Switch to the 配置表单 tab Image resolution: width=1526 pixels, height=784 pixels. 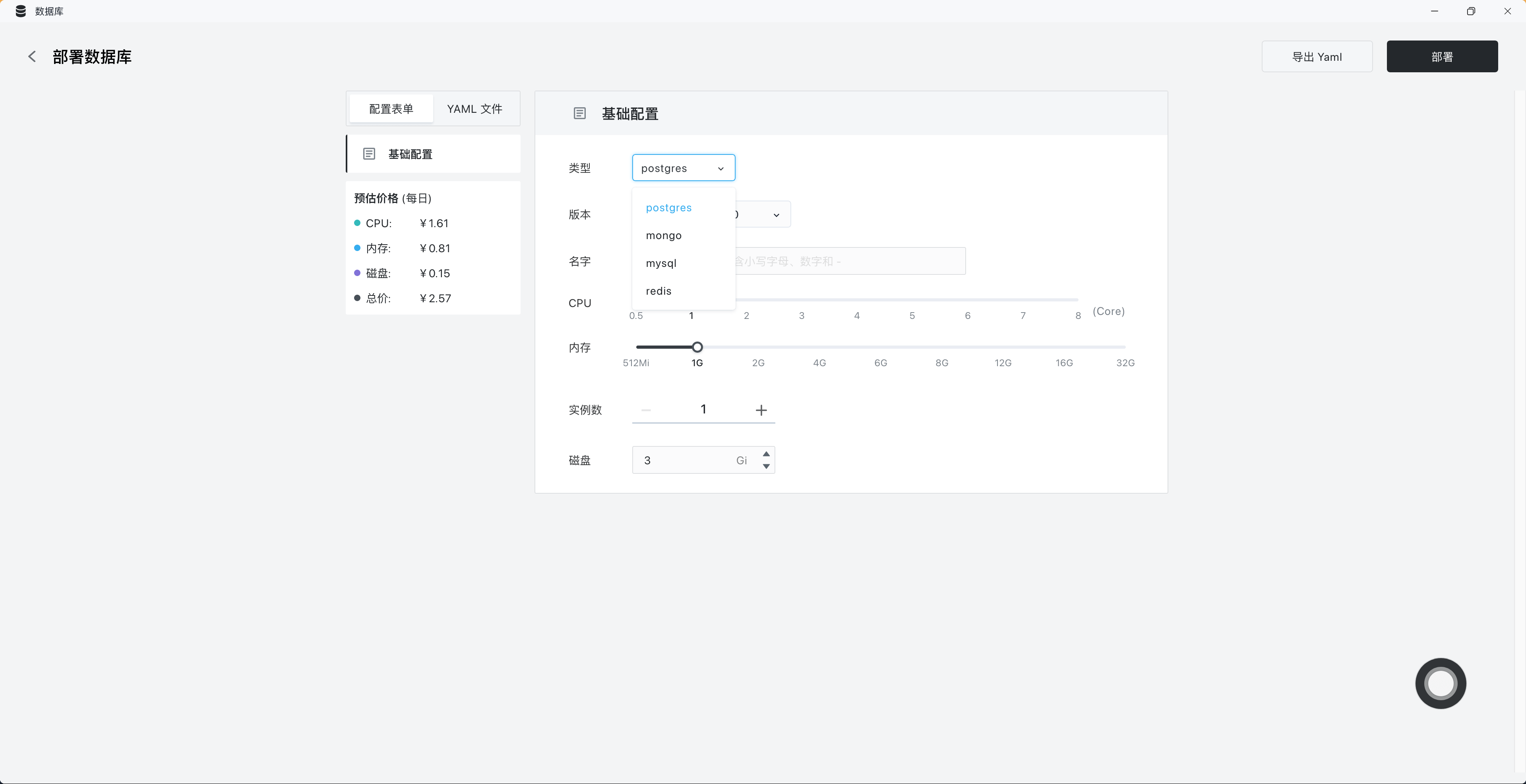pyautogui.click(x=391, y=108)
